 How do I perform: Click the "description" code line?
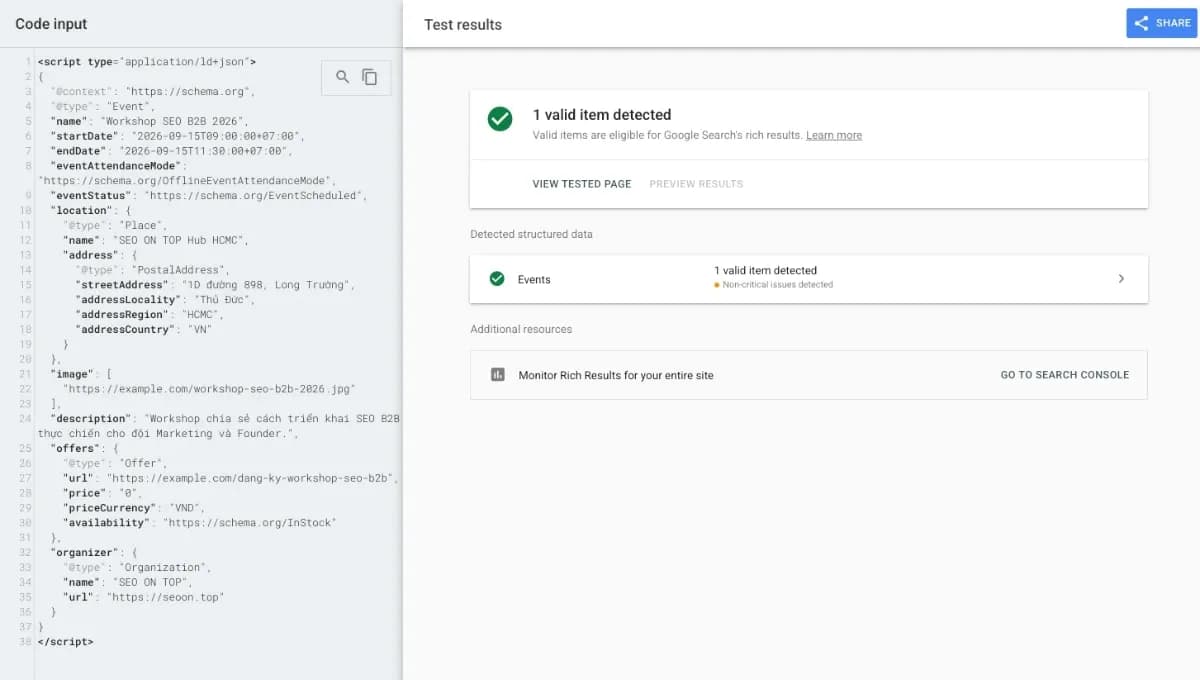[x=219, y=426]
